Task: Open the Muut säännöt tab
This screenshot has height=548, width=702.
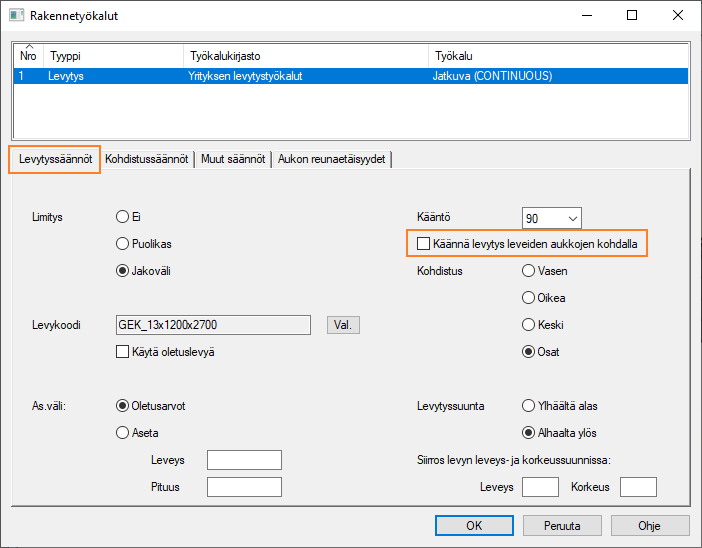Action: click(x=233, y=159)
